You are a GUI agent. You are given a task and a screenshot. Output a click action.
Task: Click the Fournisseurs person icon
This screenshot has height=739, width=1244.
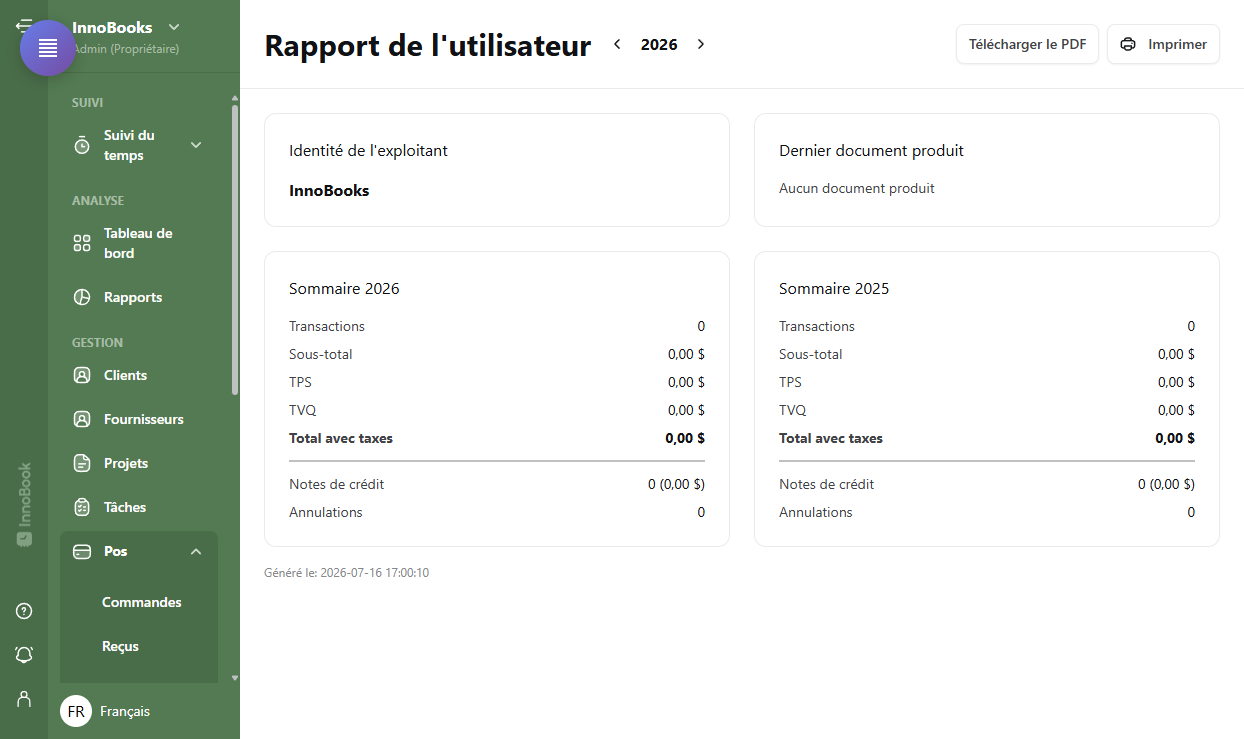(x=82, y=419)
